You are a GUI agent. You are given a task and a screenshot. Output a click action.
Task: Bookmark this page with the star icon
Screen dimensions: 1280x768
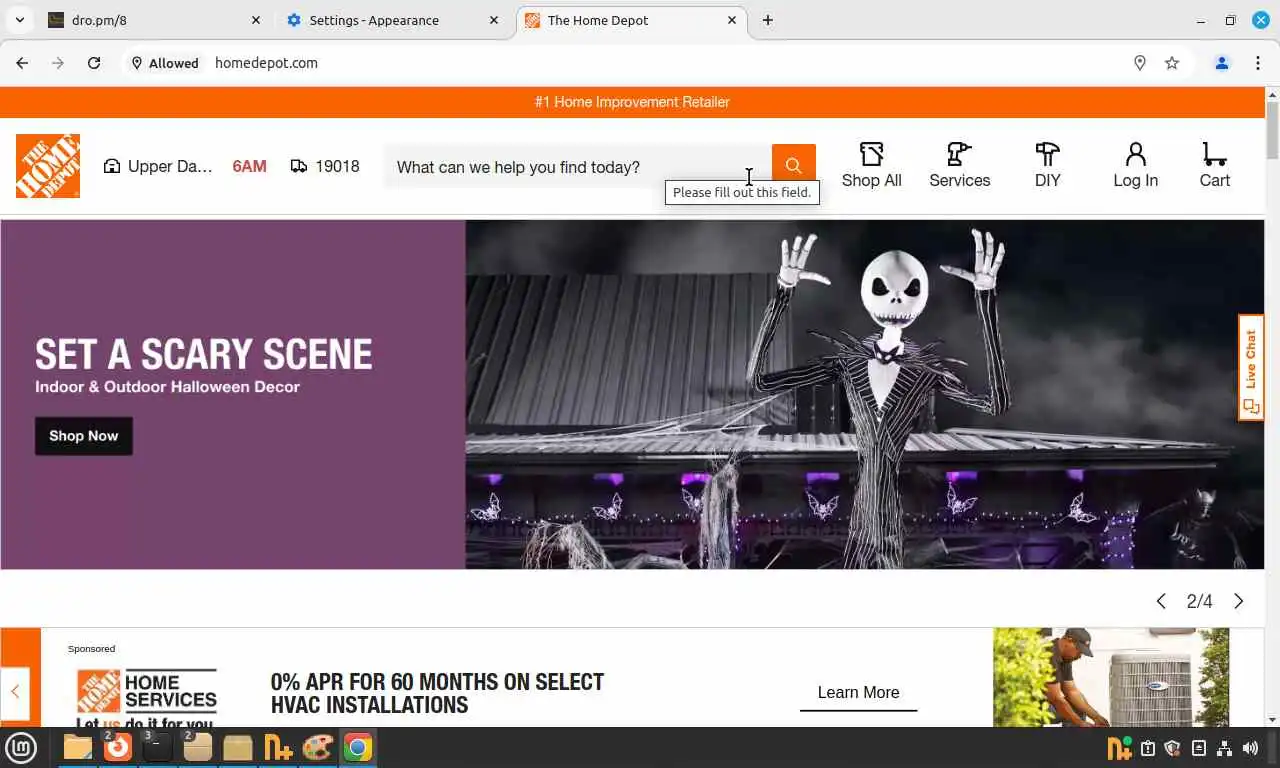tap(1172, 63)
